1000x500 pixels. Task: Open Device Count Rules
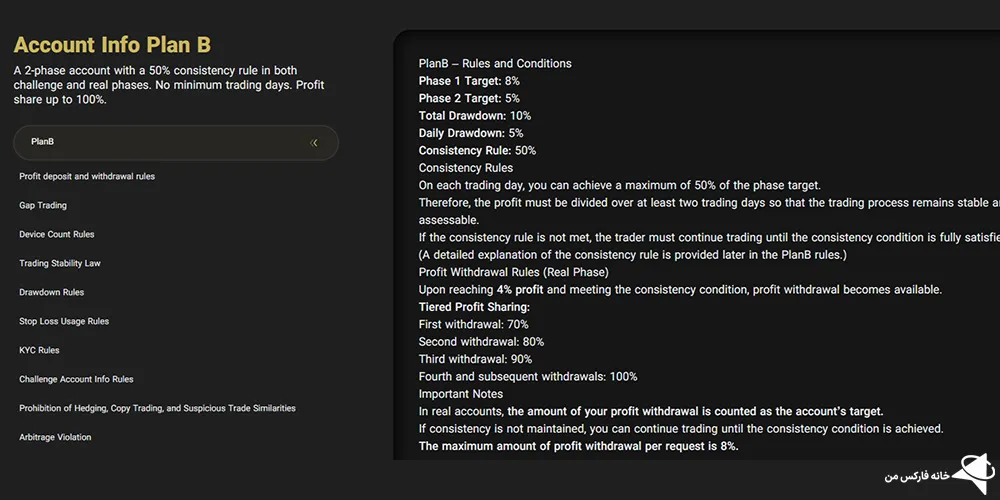pos(57,234)
